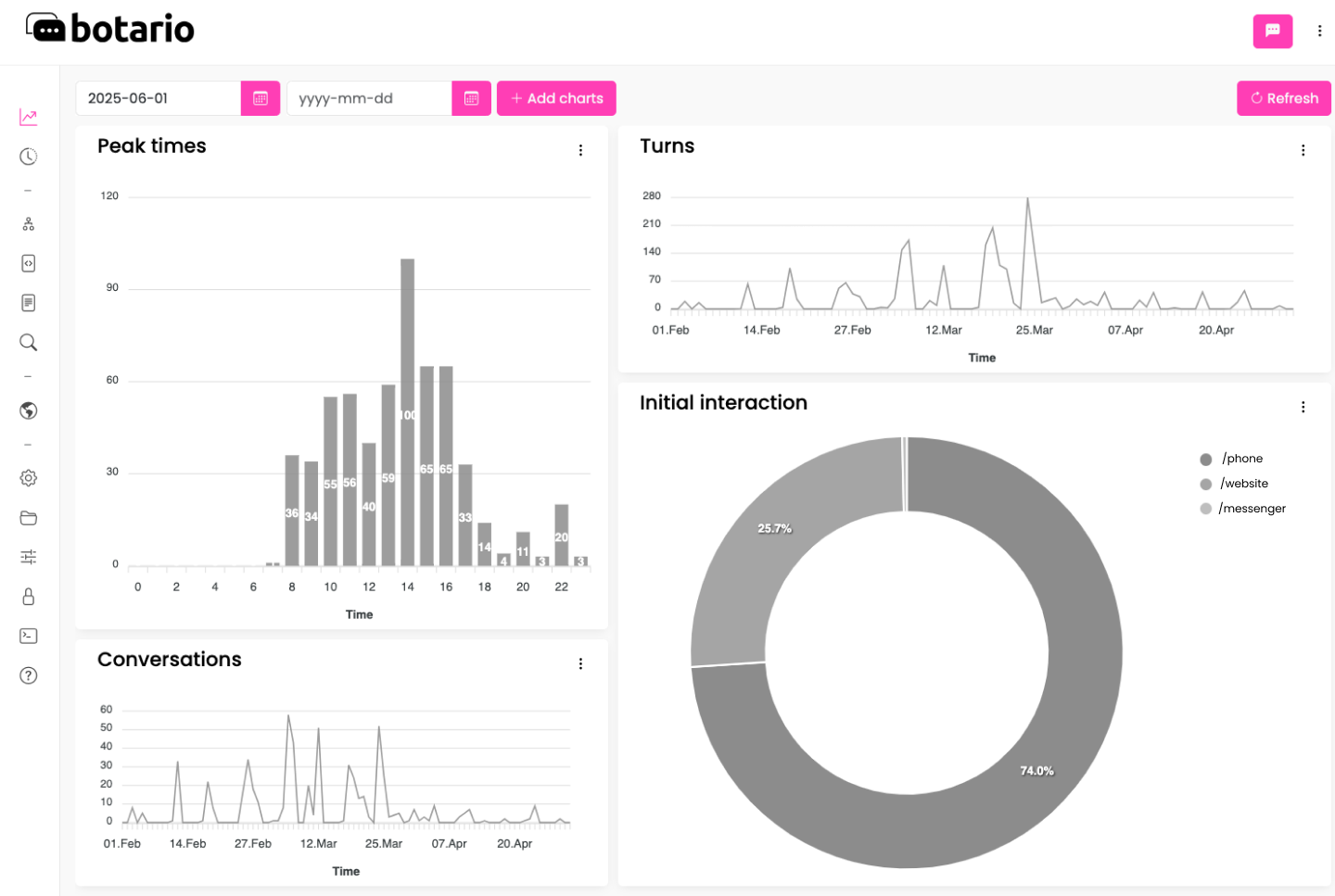
Task: Open the terminal console icon in sidebar
Action: [29, 636]
